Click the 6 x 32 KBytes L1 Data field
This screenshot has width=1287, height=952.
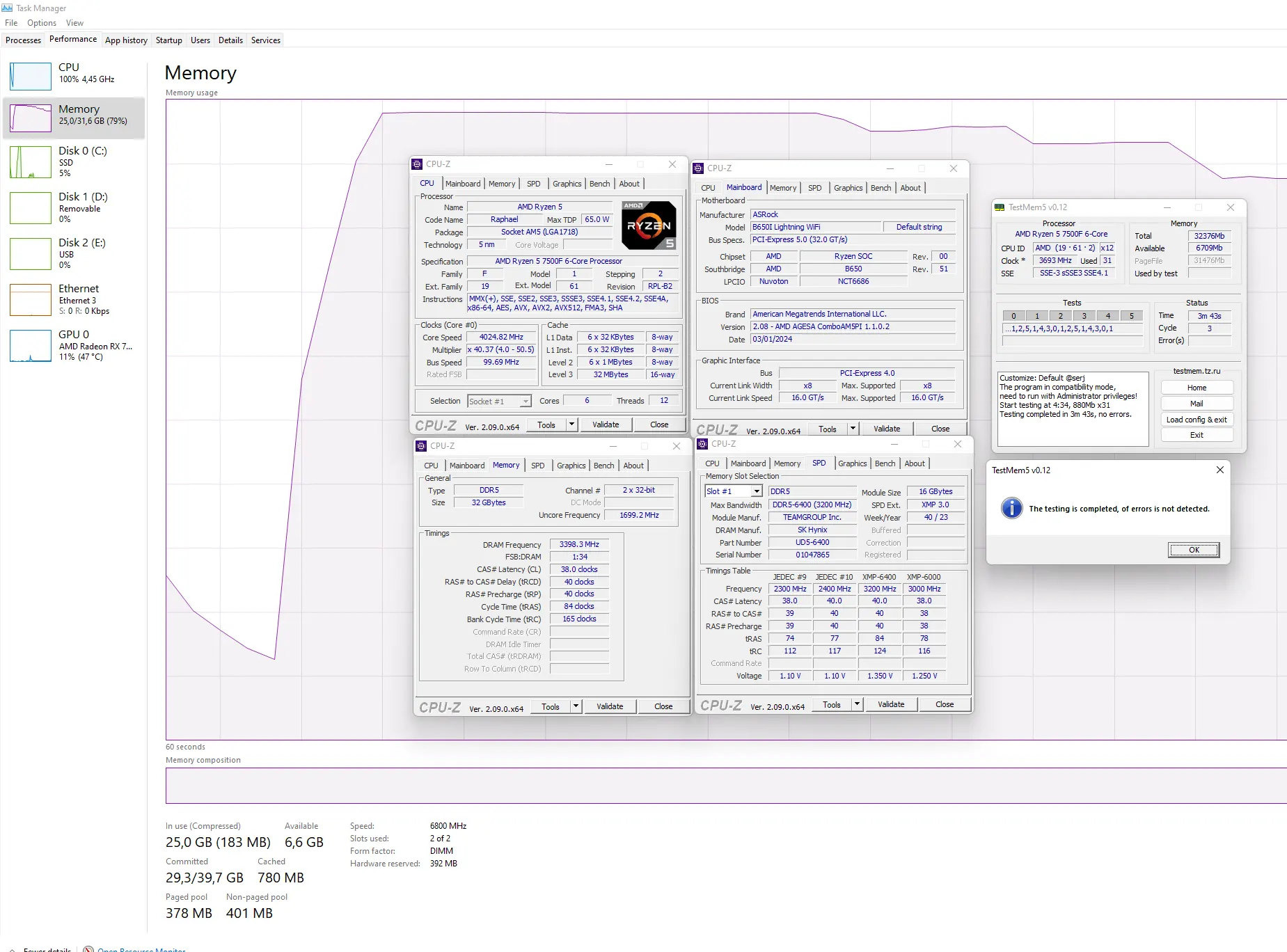point(610,337)
